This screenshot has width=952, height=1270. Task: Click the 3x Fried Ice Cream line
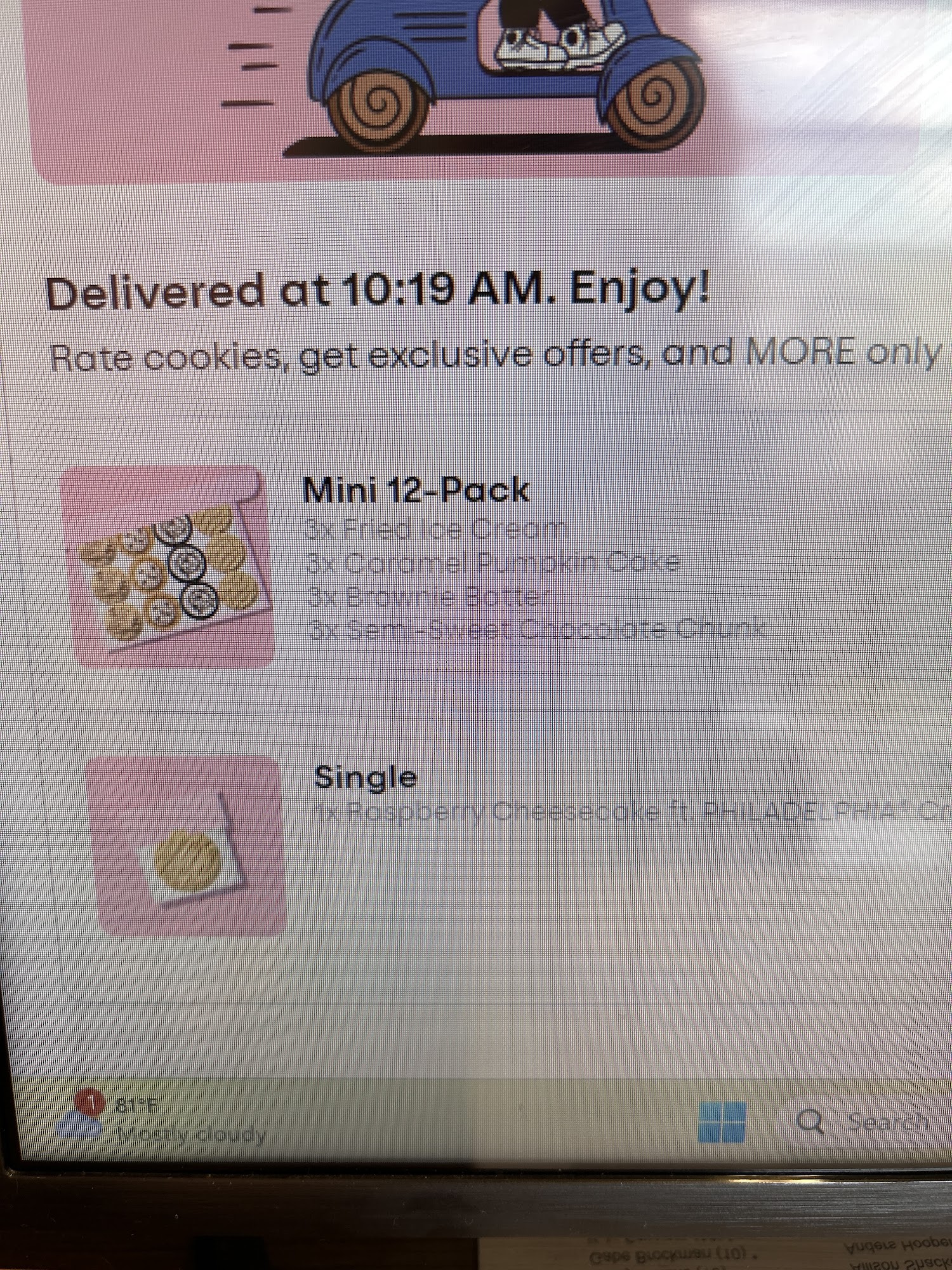(435, 529)
